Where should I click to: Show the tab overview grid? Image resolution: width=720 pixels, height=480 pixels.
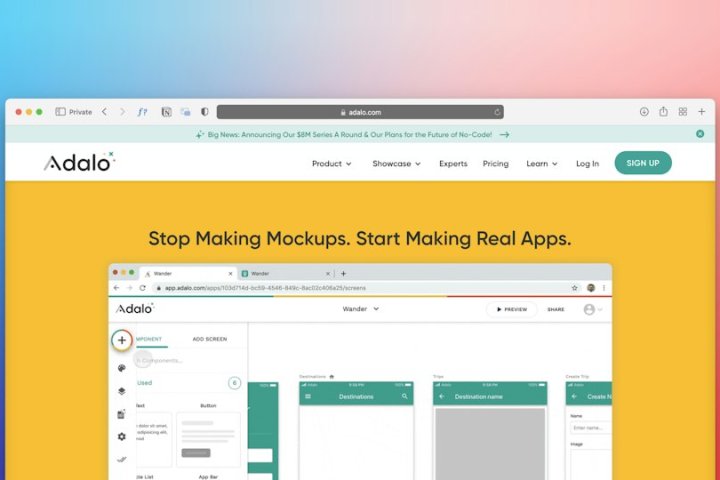tap(683, 112)
